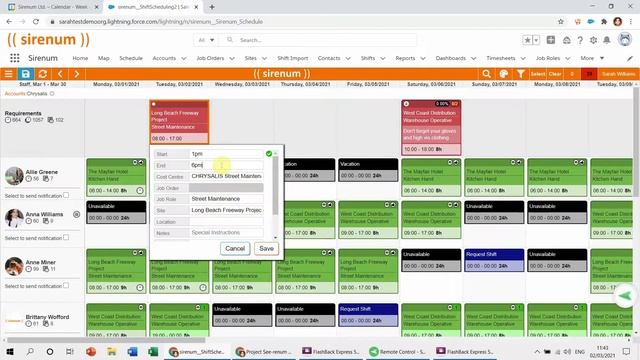640x360 pixels.
Task: Go to the Schedule tab
Action: 131,58
